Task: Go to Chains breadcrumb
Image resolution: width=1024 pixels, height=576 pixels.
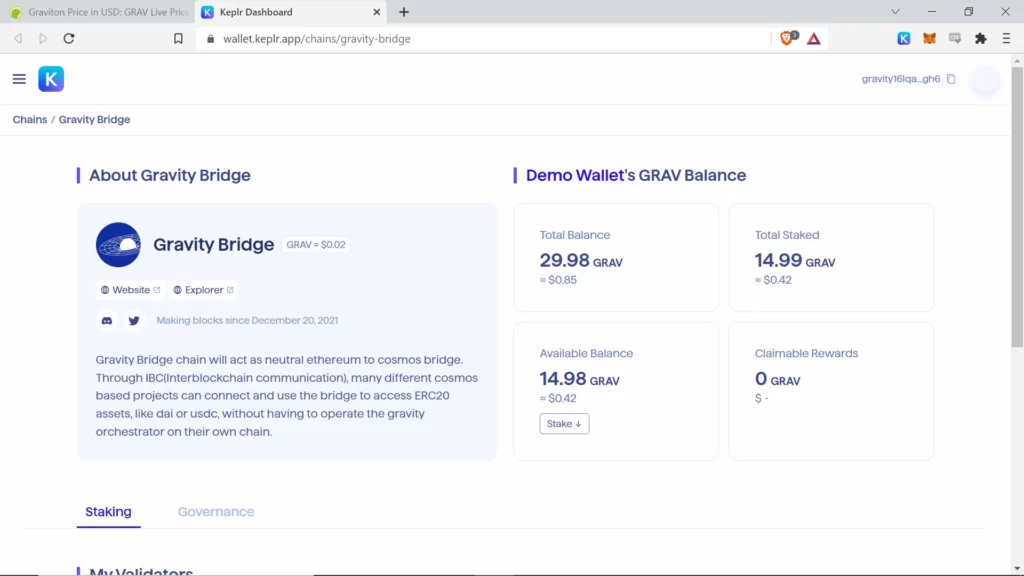Action: click(30, 120)
